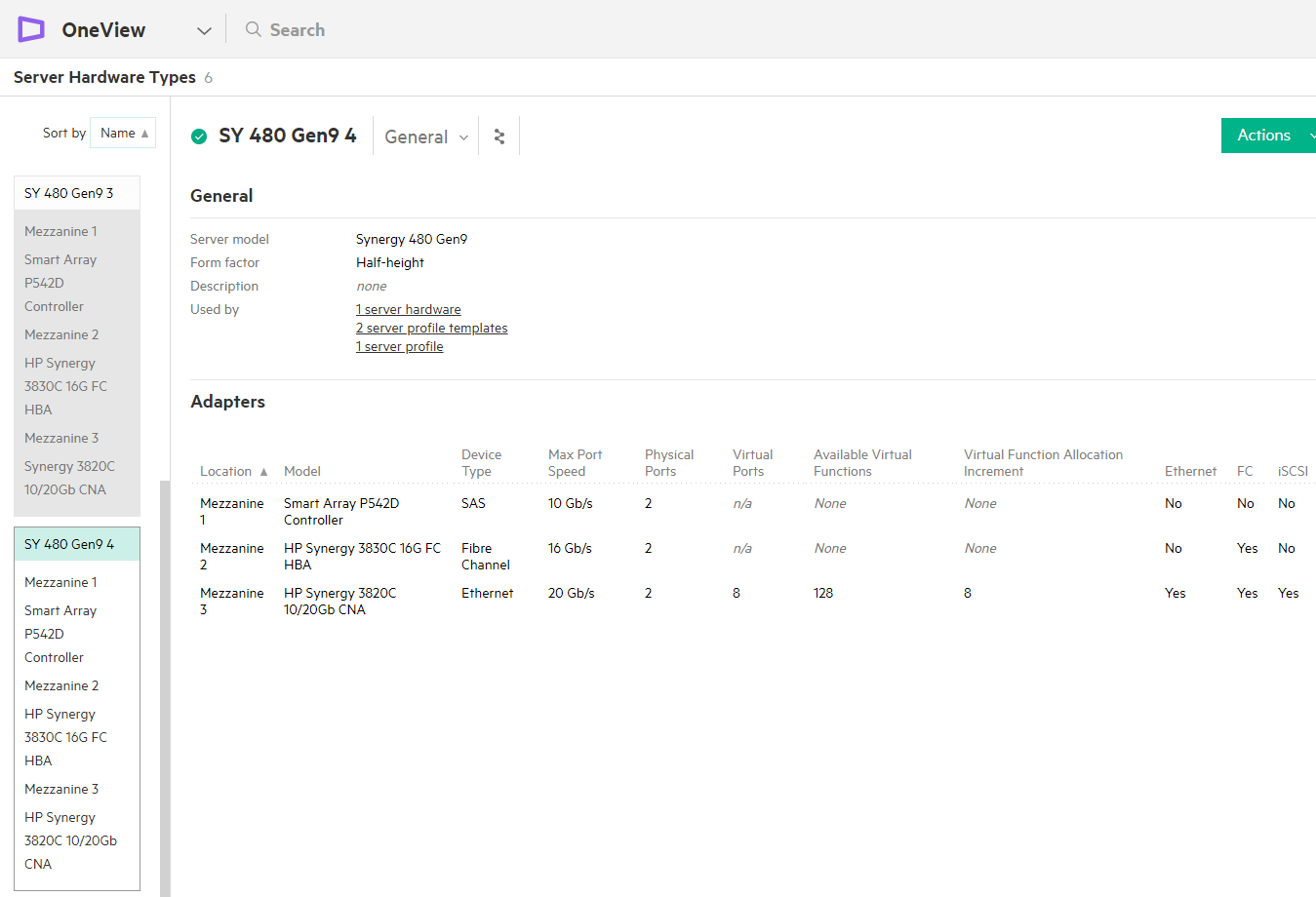Open the 1 server profile link
Image resolution: width=1316 pixels, height=897 pixels.
tap(400, 346)
